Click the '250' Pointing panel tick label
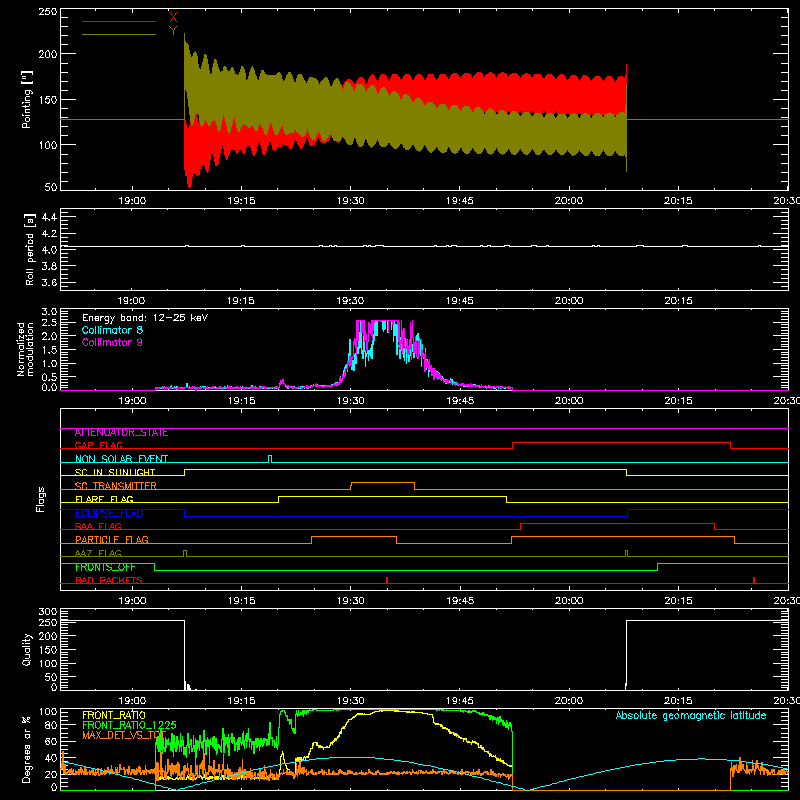The image size is (800, 800). click(x=48, y=12)
